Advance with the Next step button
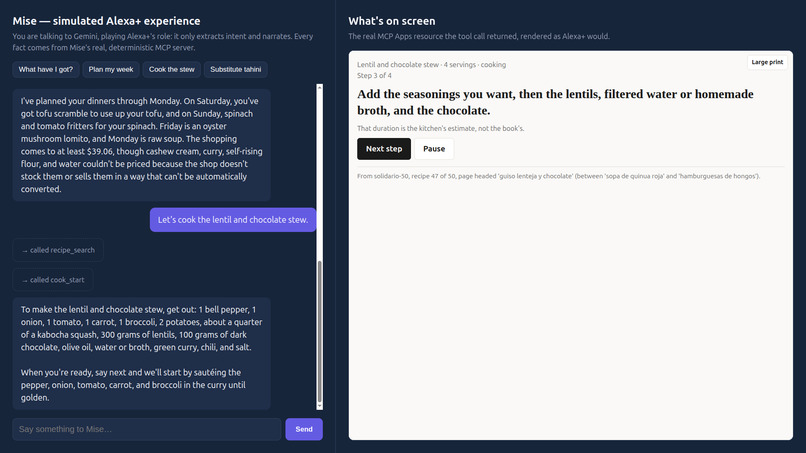 coord(384,149)
